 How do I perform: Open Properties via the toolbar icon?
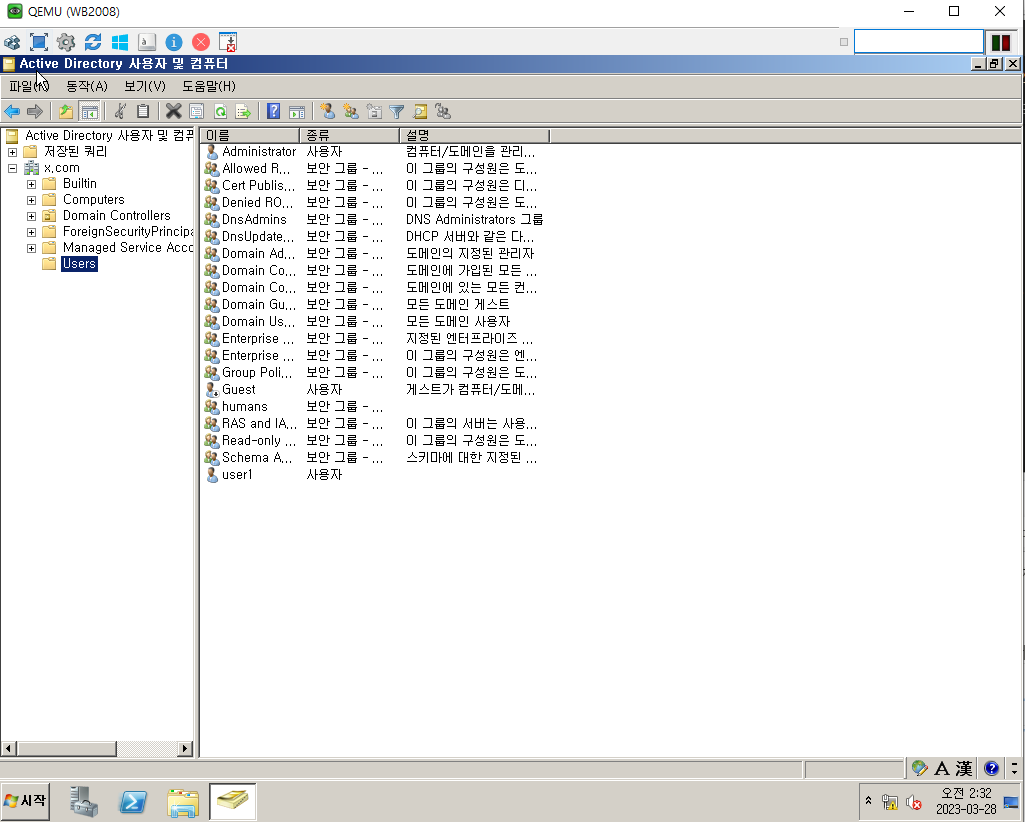197,112
